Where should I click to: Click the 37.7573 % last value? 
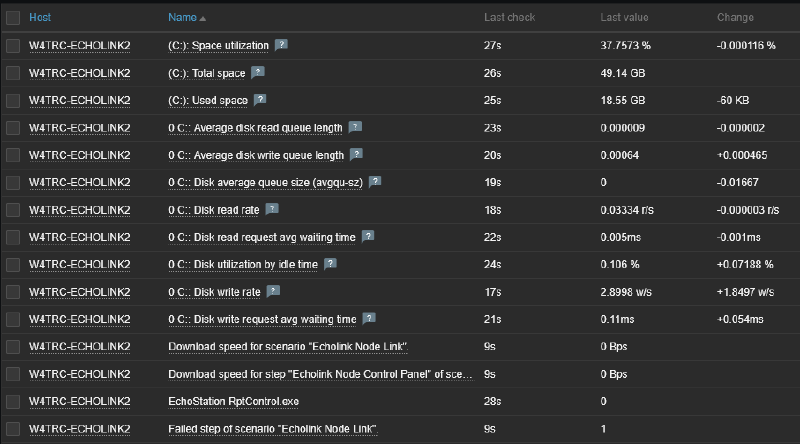pos(626,45)
